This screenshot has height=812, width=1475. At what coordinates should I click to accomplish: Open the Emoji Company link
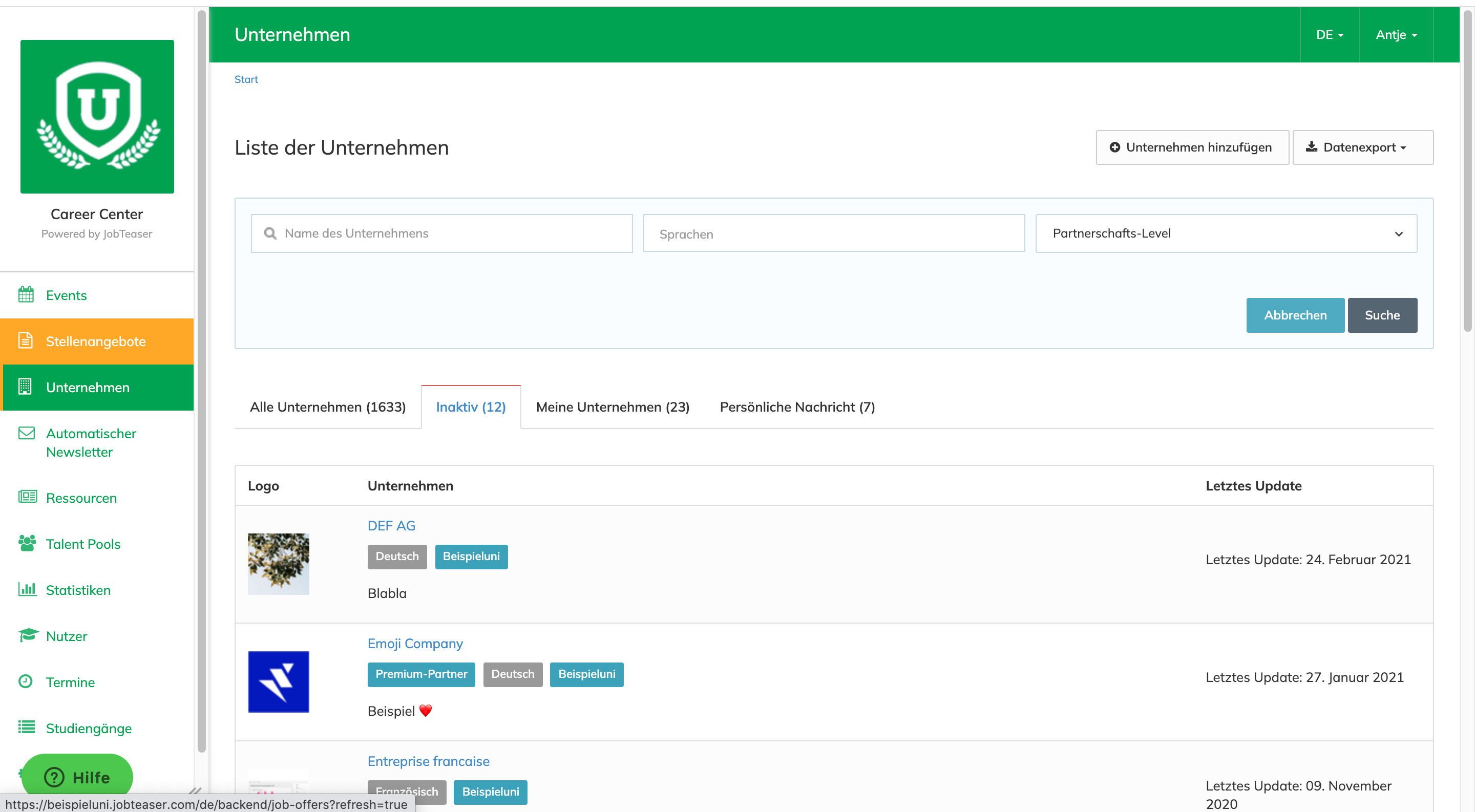pyautogui.click(x=415, y=643)
